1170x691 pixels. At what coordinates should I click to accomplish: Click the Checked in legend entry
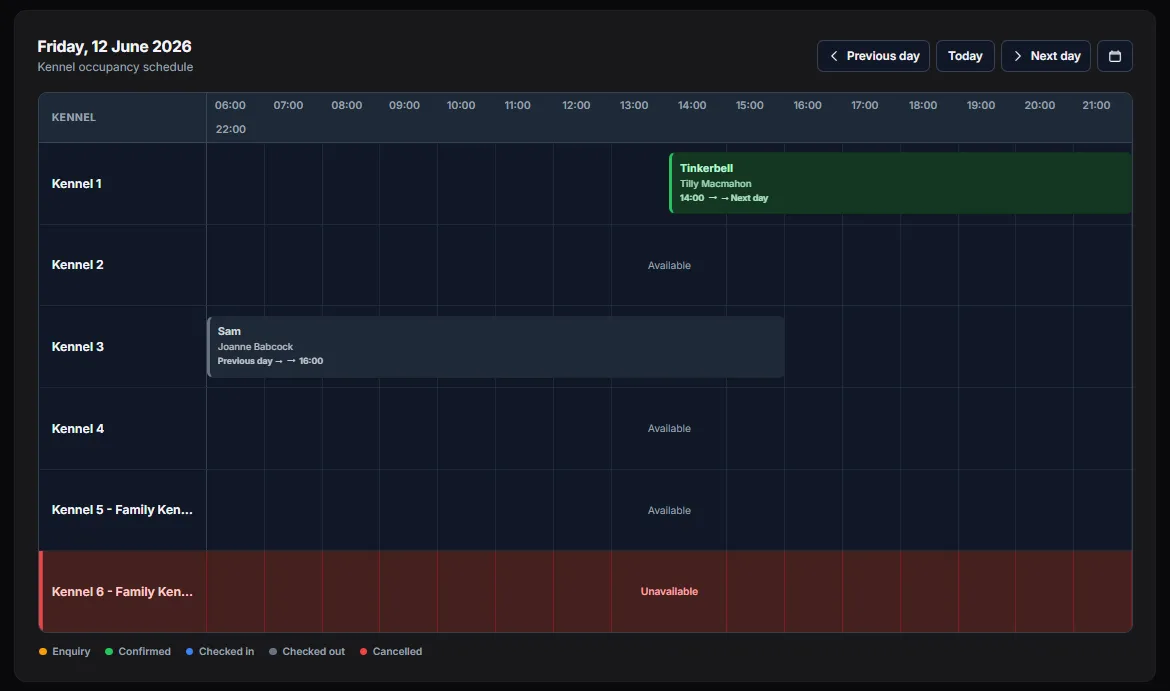tap(219, 651)
